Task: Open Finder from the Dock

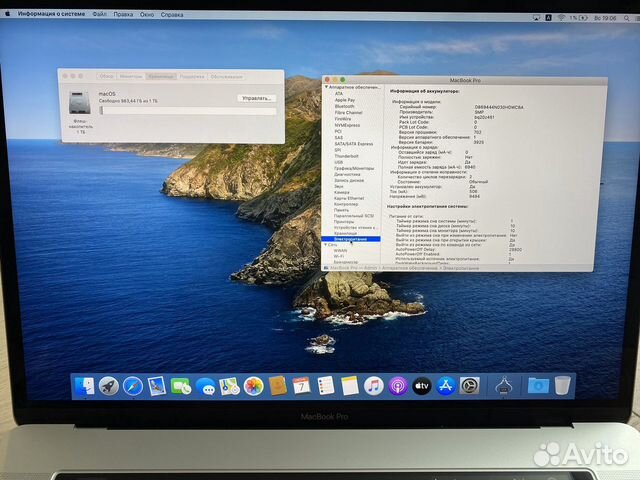Action: click(x=84, y=386)
